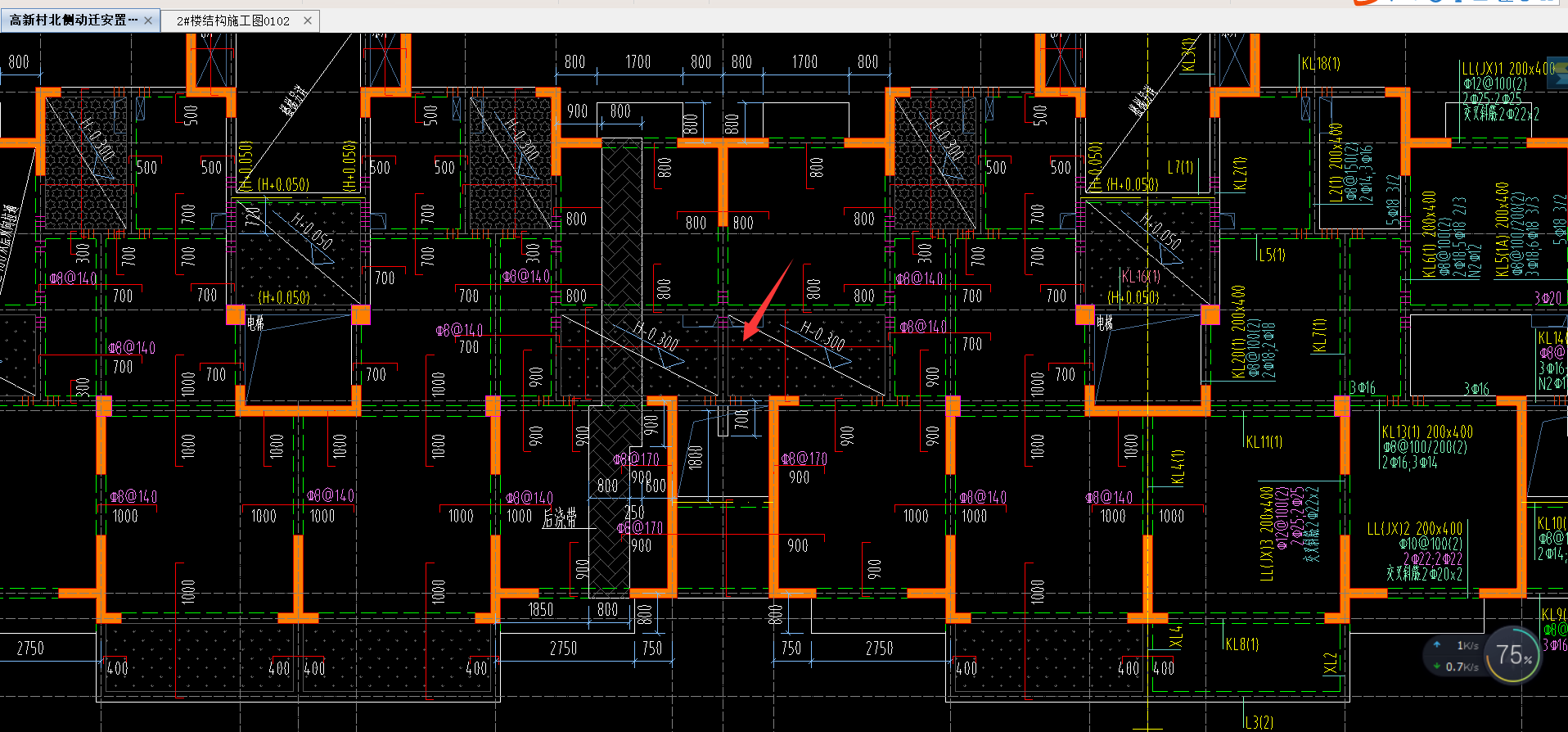
Task: Select the 600 dimension near 后浇带
Action: click(656, 486)
